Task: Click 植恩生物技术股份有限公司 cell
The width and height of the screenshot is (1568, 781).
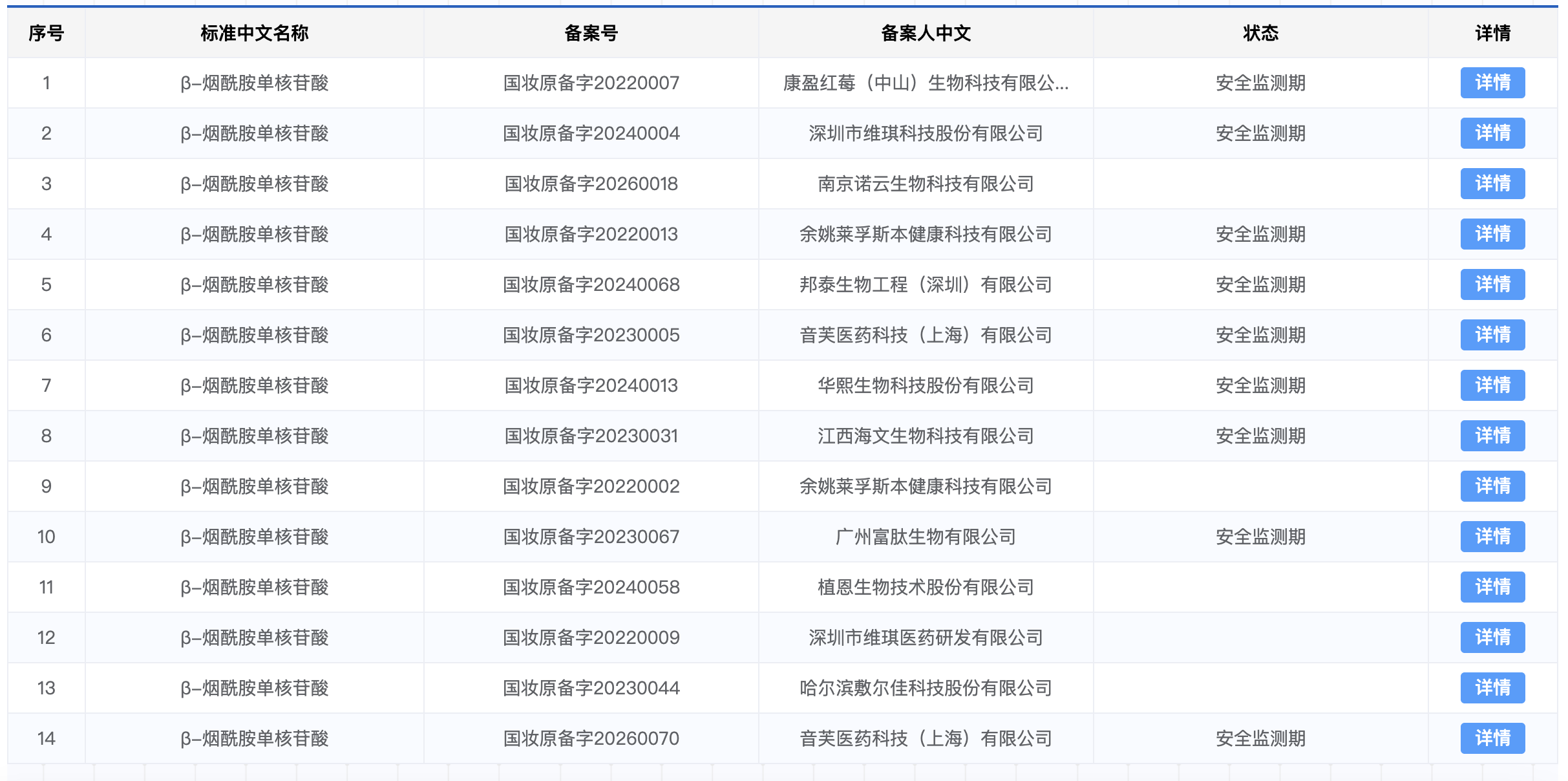Action: pyautogui.click(x=926, y=587)
